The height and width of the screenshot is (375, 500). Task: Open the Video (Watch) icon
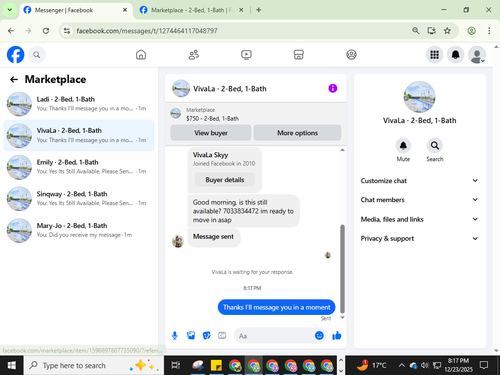[246, 55]
